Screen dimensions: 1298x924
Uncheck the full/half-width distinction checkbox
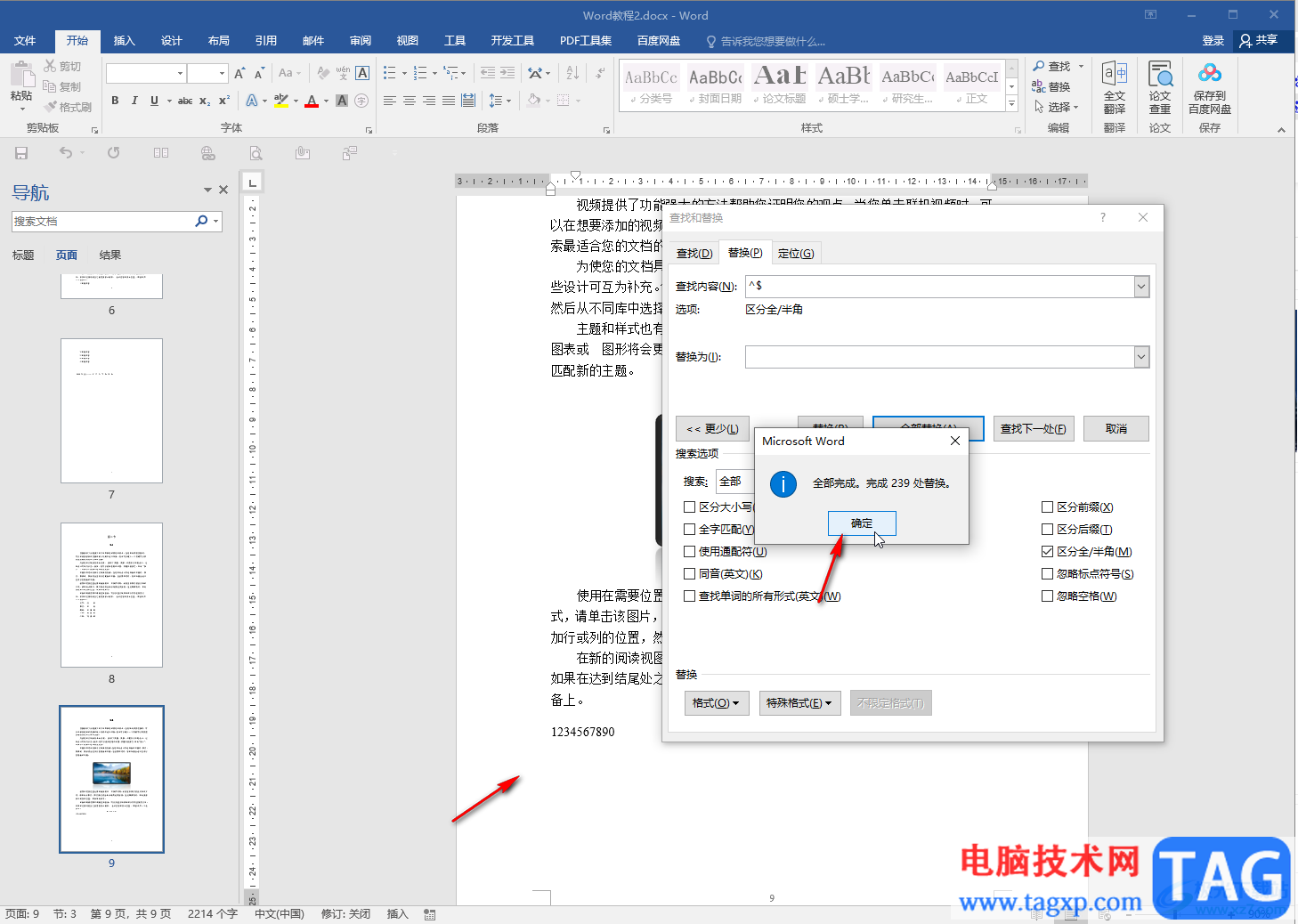click(1047, 552)
